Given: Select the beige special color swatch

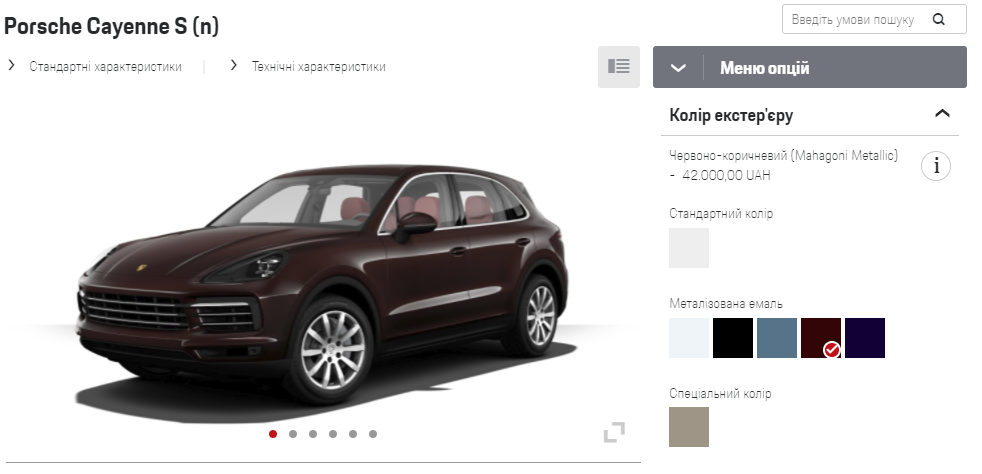Looking at the screenshot, I should coord(689,427).
